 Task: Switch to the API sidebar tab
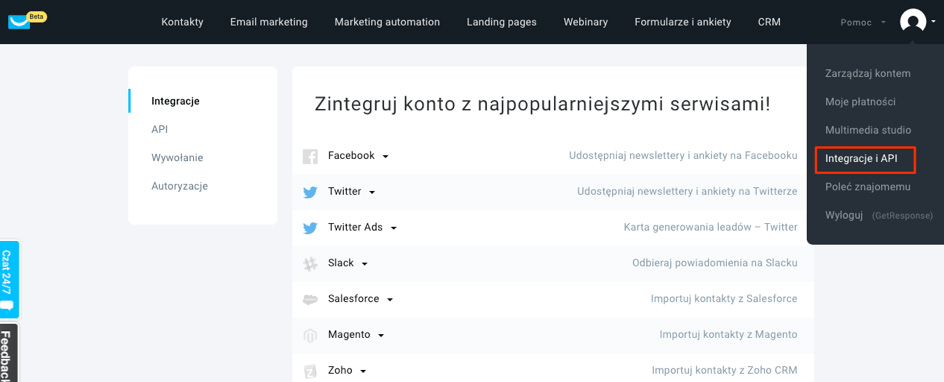(x=160, y=129)
